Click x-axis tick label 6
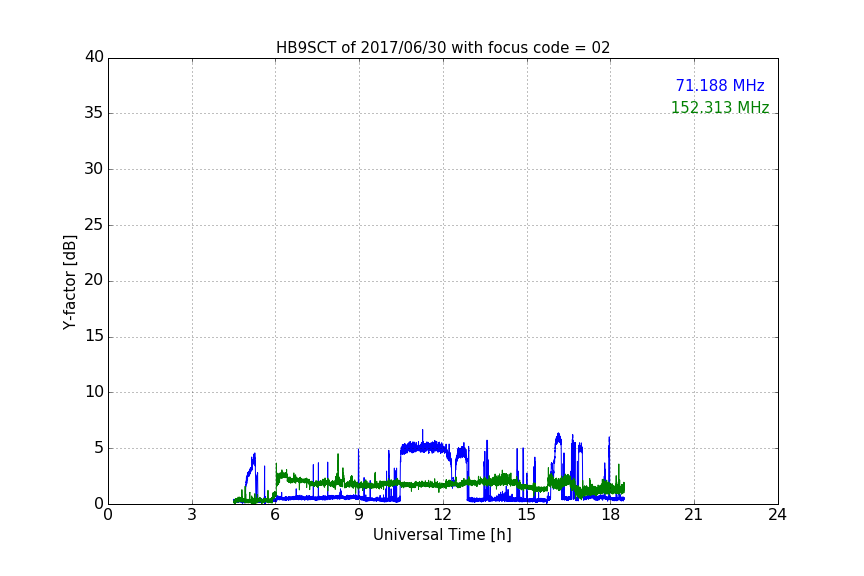The image size is (864, 576). (x=276, y=515)
